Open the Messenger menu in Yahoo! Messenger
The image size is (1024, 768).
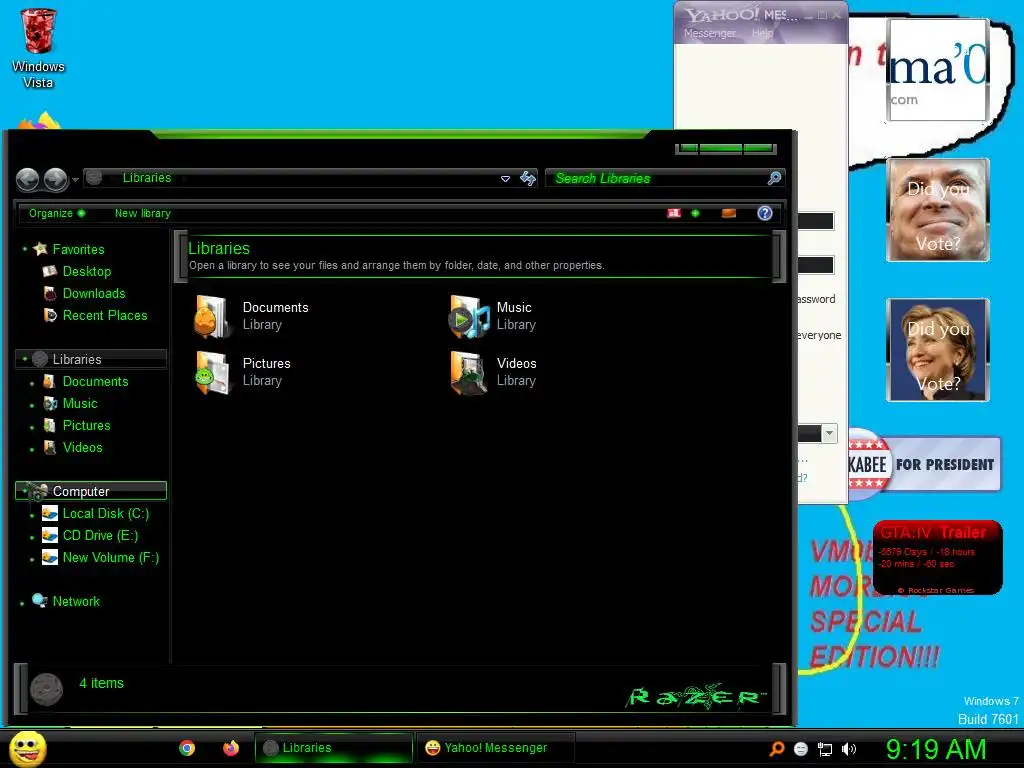point(709,33)
